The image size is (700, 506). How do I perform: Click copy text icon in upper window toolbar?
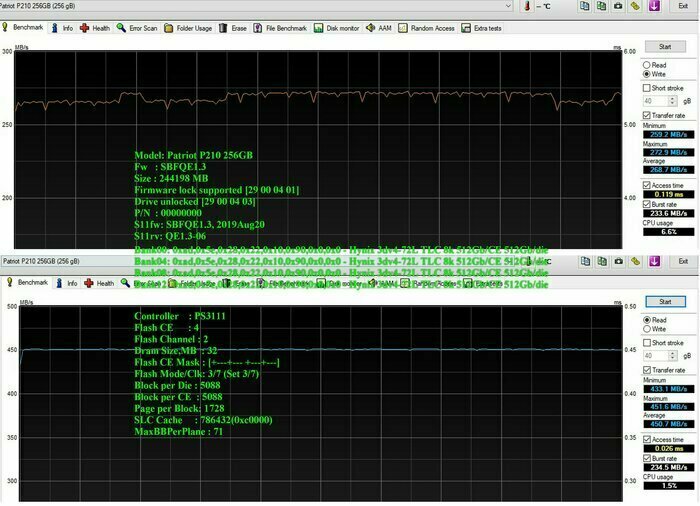click(584, 6)
